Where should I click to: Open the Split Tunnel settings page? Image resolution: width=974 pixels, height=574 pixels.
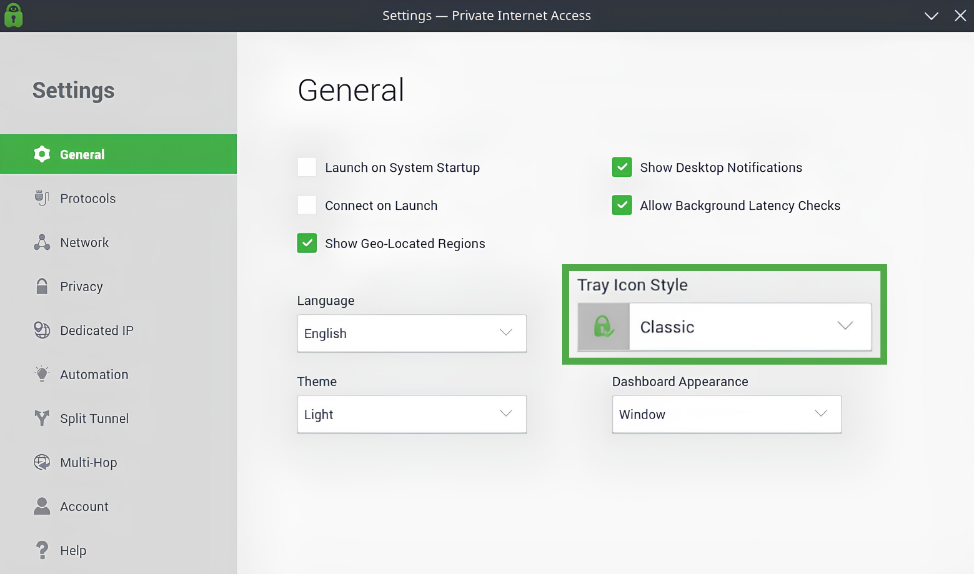pos(118,418)
